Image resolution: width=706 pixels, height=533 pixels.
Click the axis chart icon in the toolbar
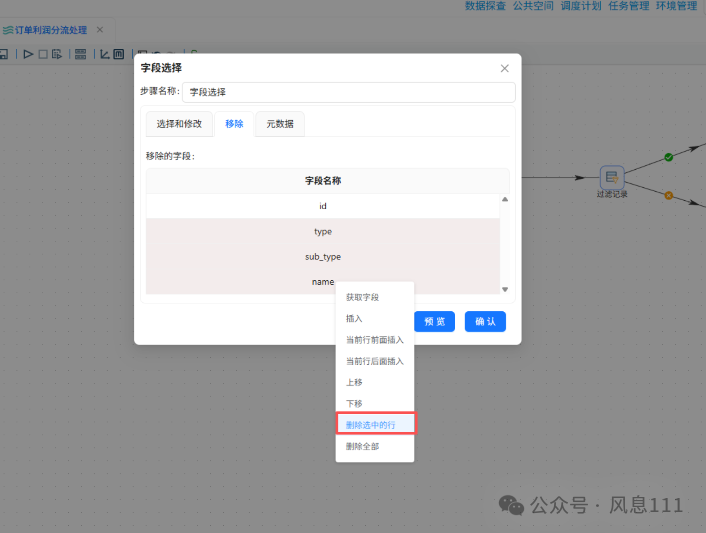[104, 54]
